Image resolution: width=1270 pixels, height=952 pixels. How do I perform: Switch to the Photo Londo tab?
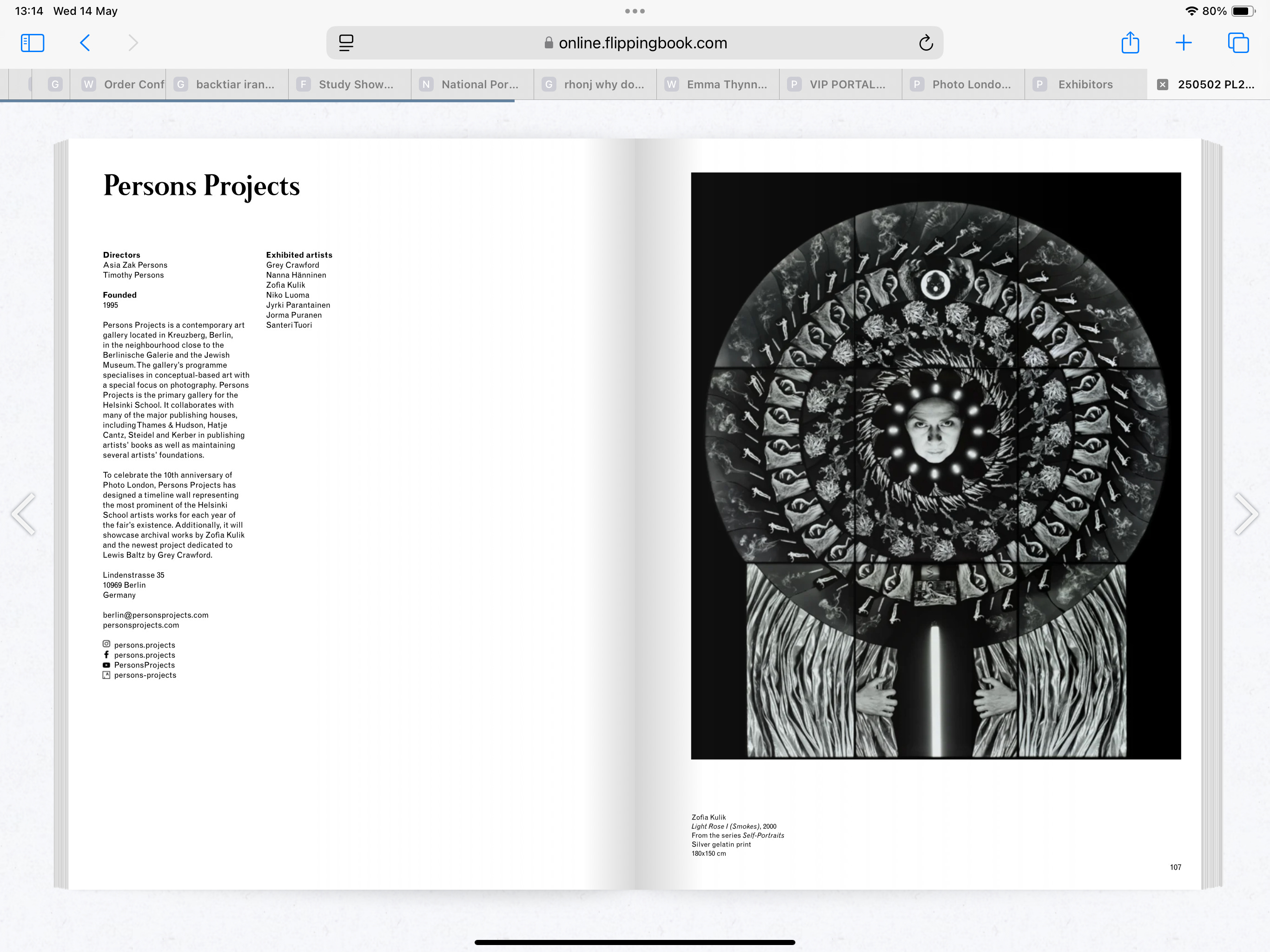963,85
